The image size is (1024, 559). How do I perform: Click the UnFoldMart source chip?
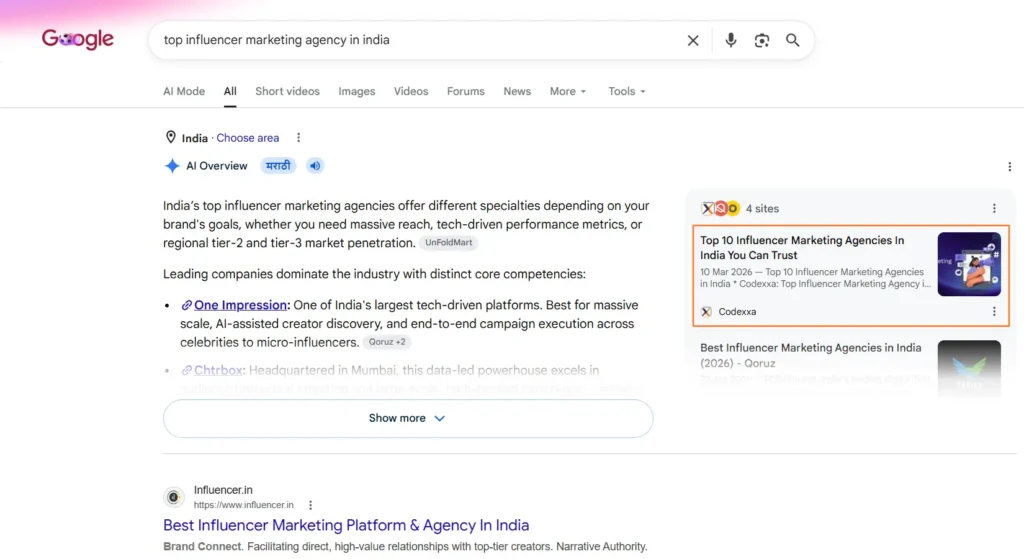(449, 242)
